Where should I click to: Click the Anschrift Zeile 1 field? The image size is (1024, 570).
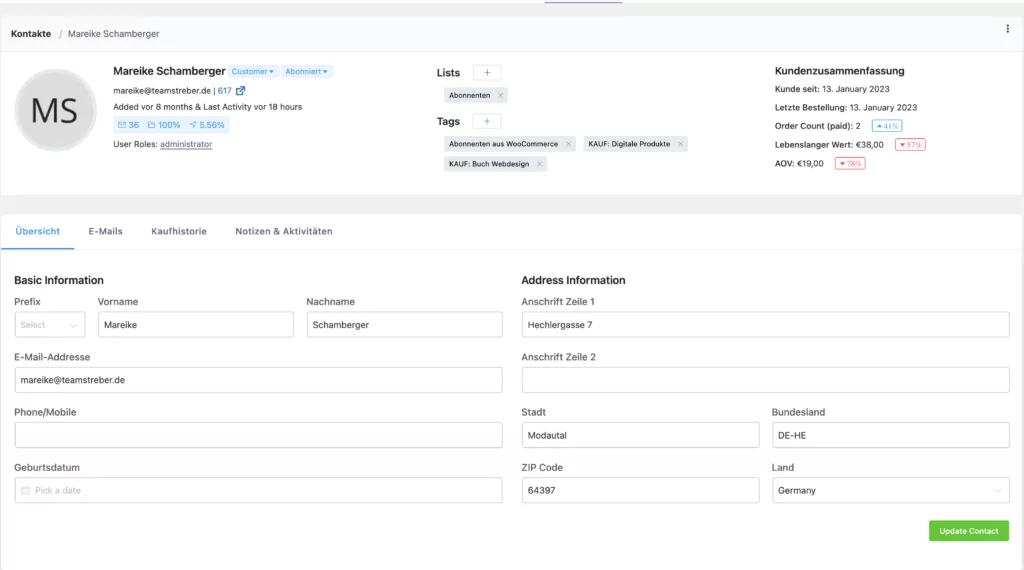765,325
